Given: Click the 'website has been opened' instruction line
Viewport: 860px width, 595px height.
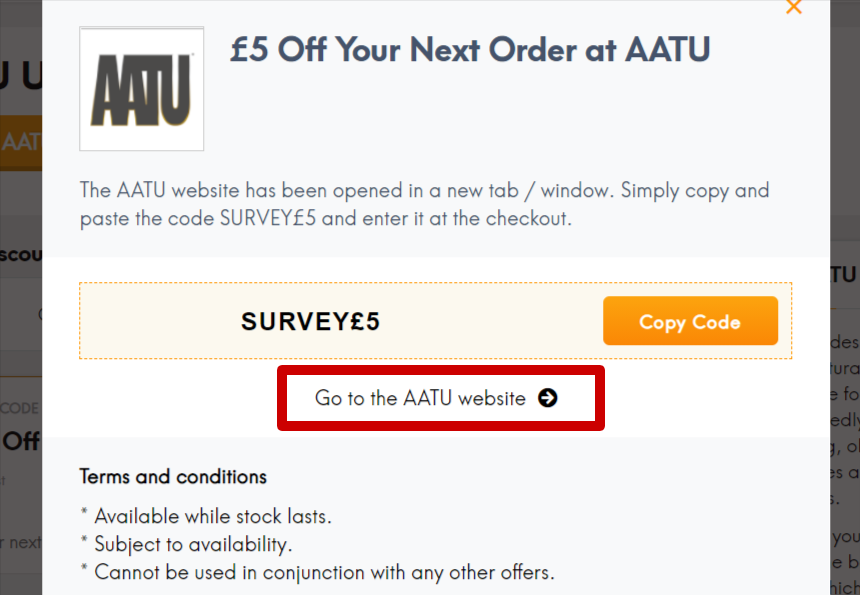Looking at the screenshot, I should (x=425, y=190).
